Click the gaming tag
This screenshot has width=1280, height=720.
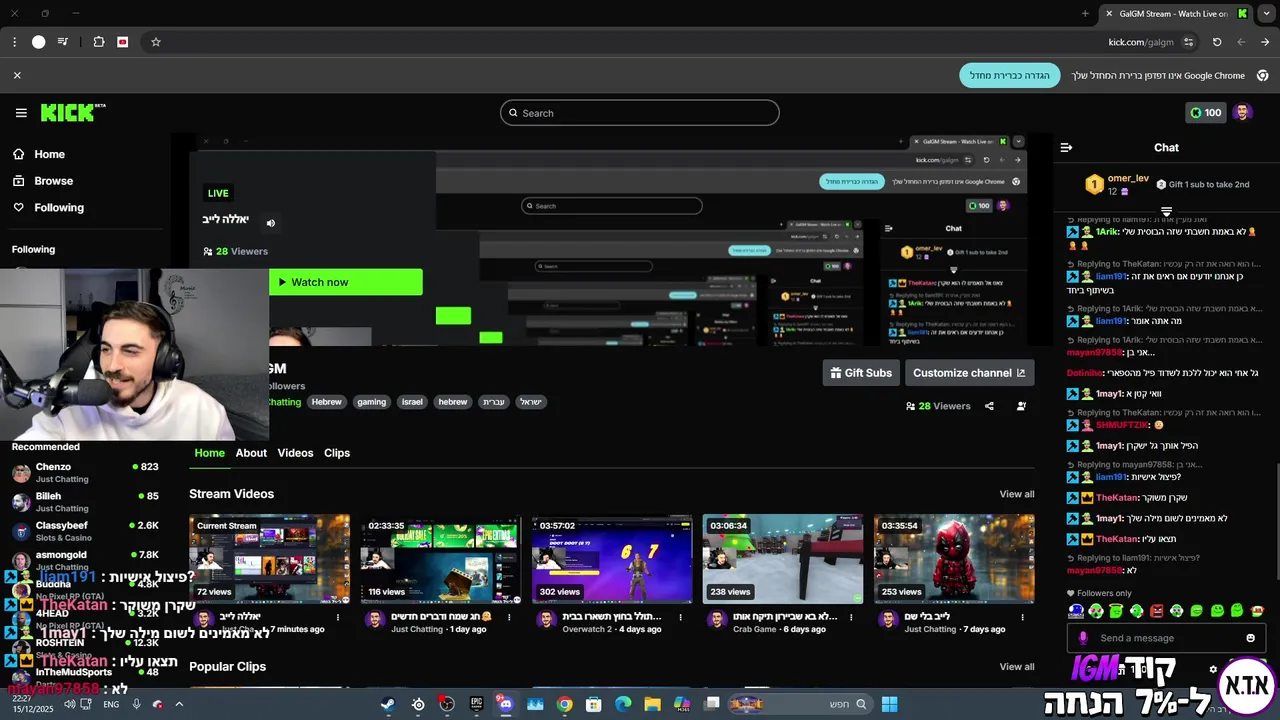[371, 402]
